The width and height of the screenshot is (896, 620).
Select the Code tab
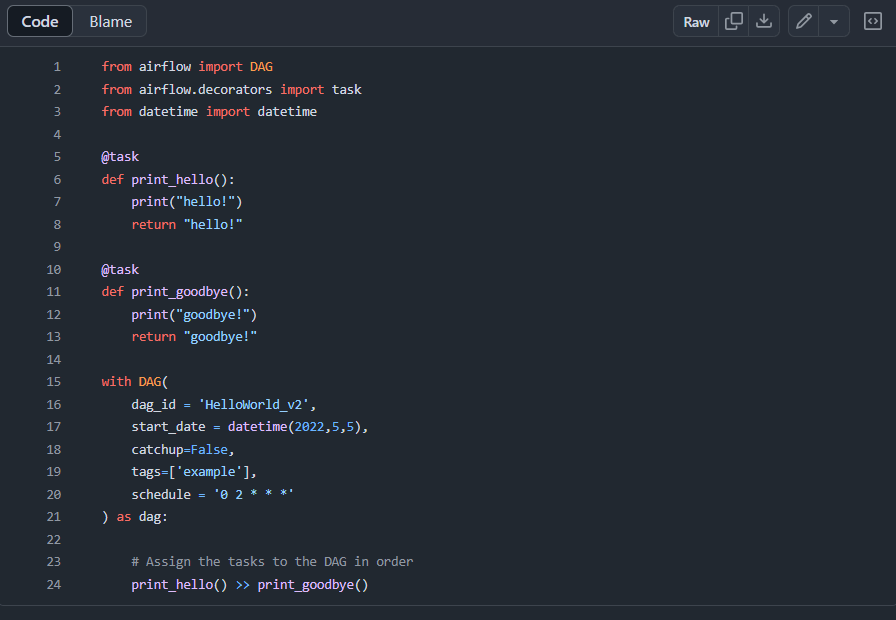coord(39,21)
